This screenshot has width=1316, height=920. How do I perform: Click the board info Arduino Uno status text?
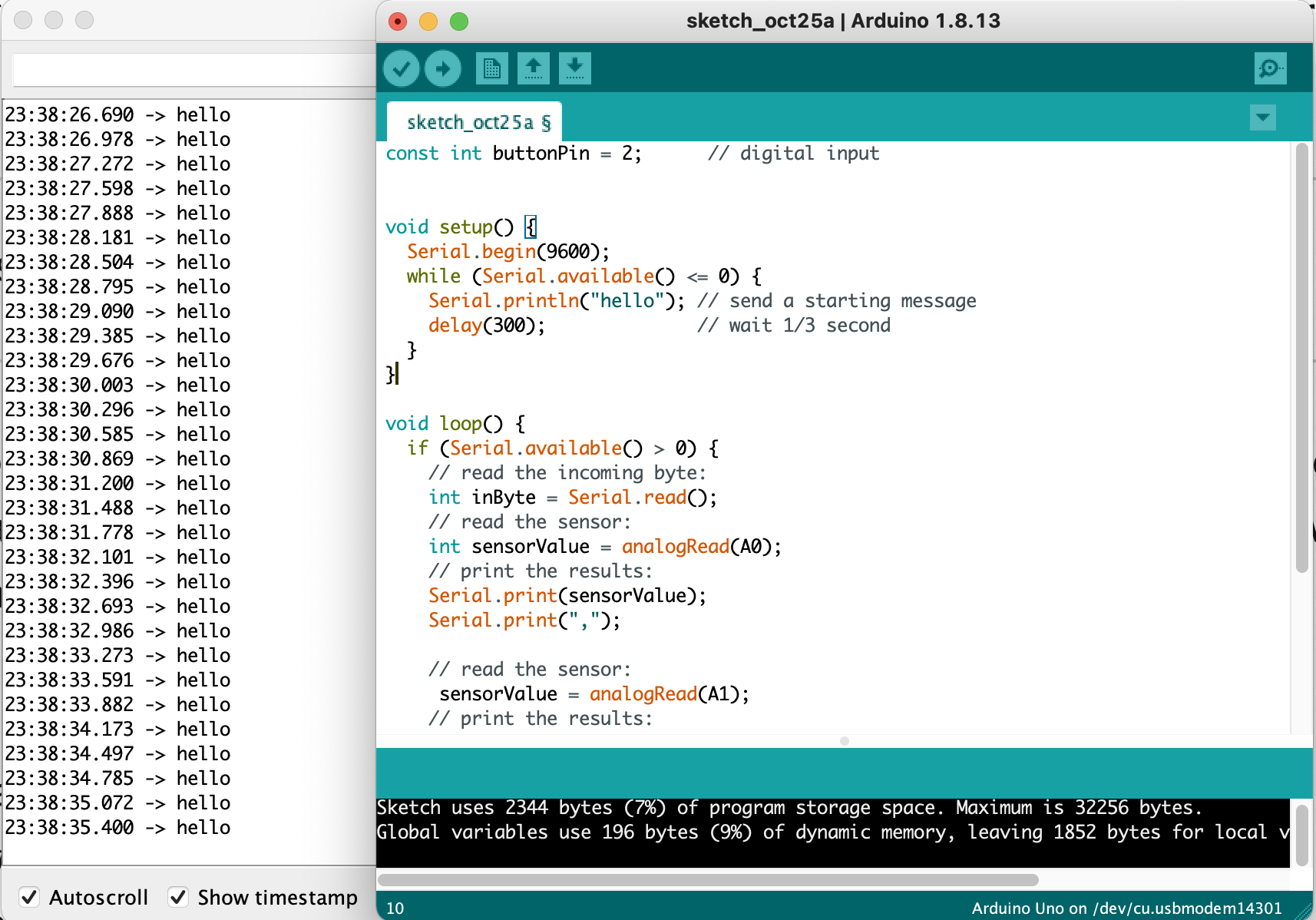1126,908
